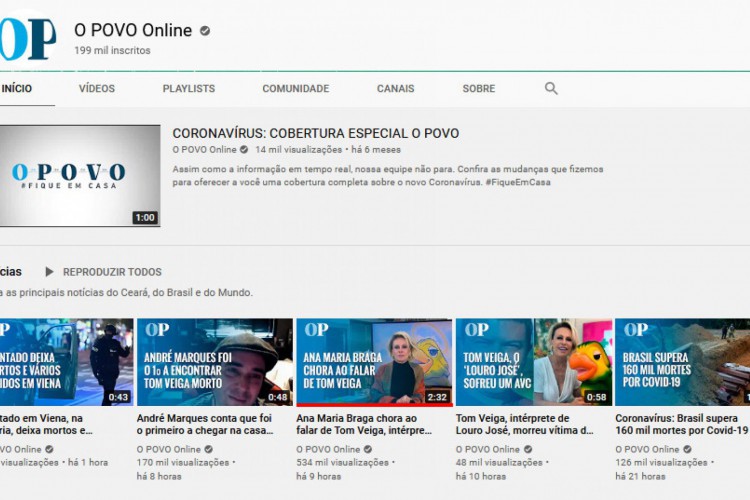Click the O POVO Online link under the featured video

tap(204, 149)
